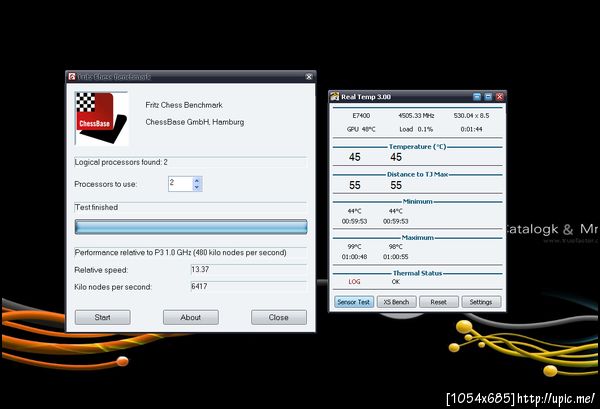The width and height of the screenshot is (600, 409).
Task: Click the red LOG thermal status indicator
Action: coord(354,282)
